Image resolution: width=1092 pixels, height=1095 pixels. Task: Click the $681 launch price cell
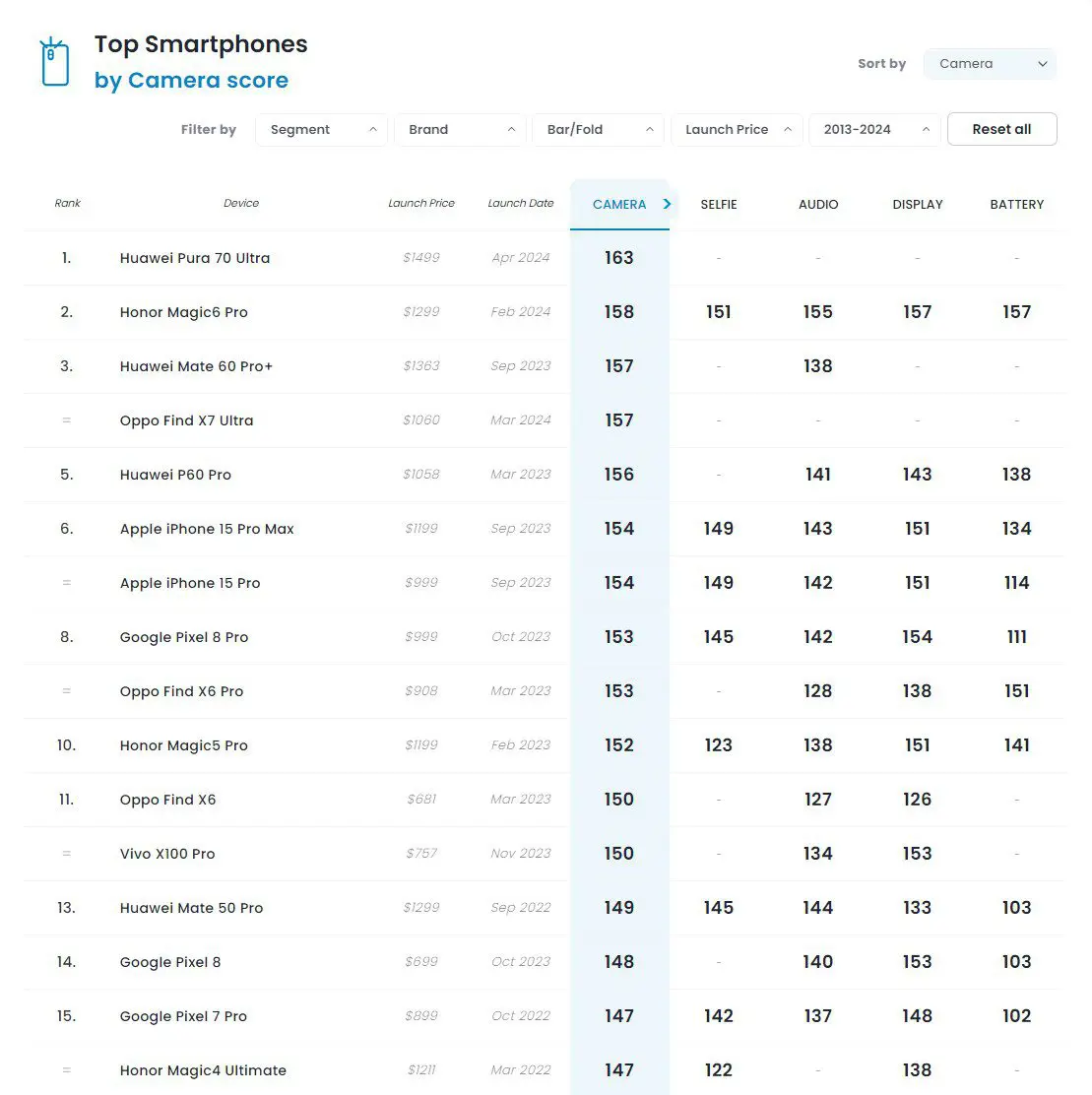pyautogui.click(x=421, y=799)
